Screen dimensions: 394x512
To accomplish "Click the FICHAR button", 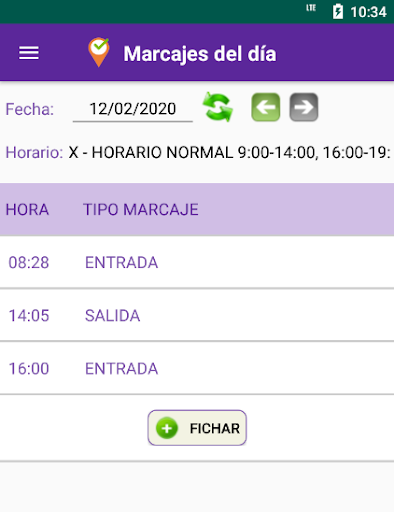I will 197,428.
